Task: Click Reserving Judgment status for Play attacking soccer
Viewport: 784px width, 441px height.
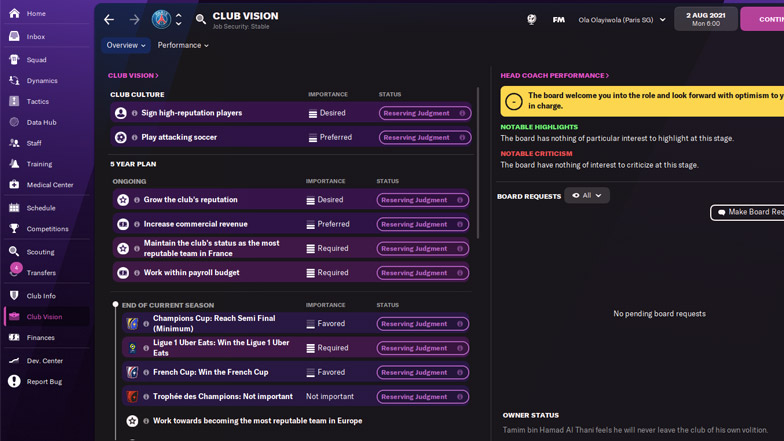Action: (x=425, y=138)
